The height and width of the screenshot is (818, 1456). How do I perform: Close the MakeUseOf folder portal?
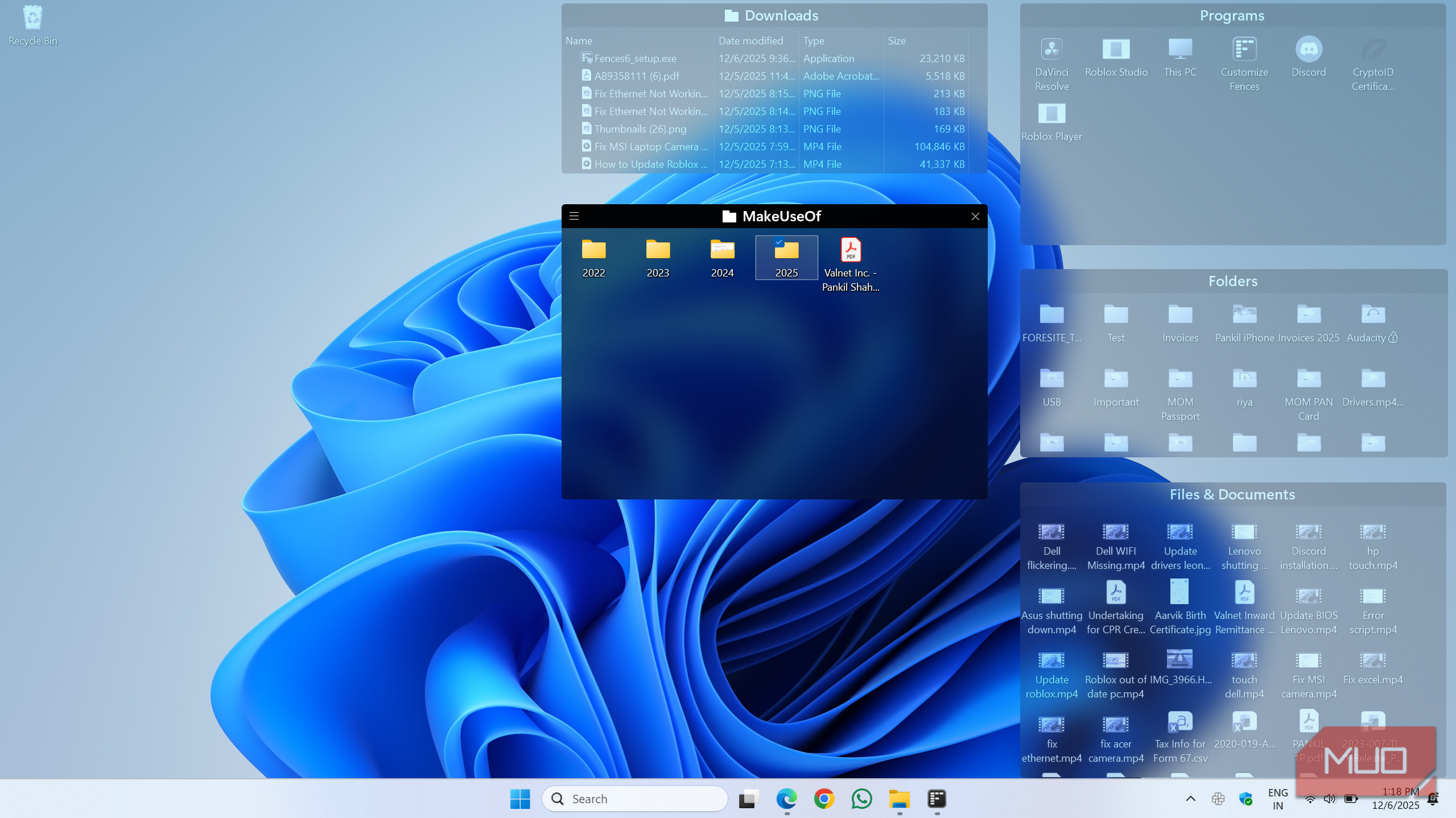pos(975,216)
